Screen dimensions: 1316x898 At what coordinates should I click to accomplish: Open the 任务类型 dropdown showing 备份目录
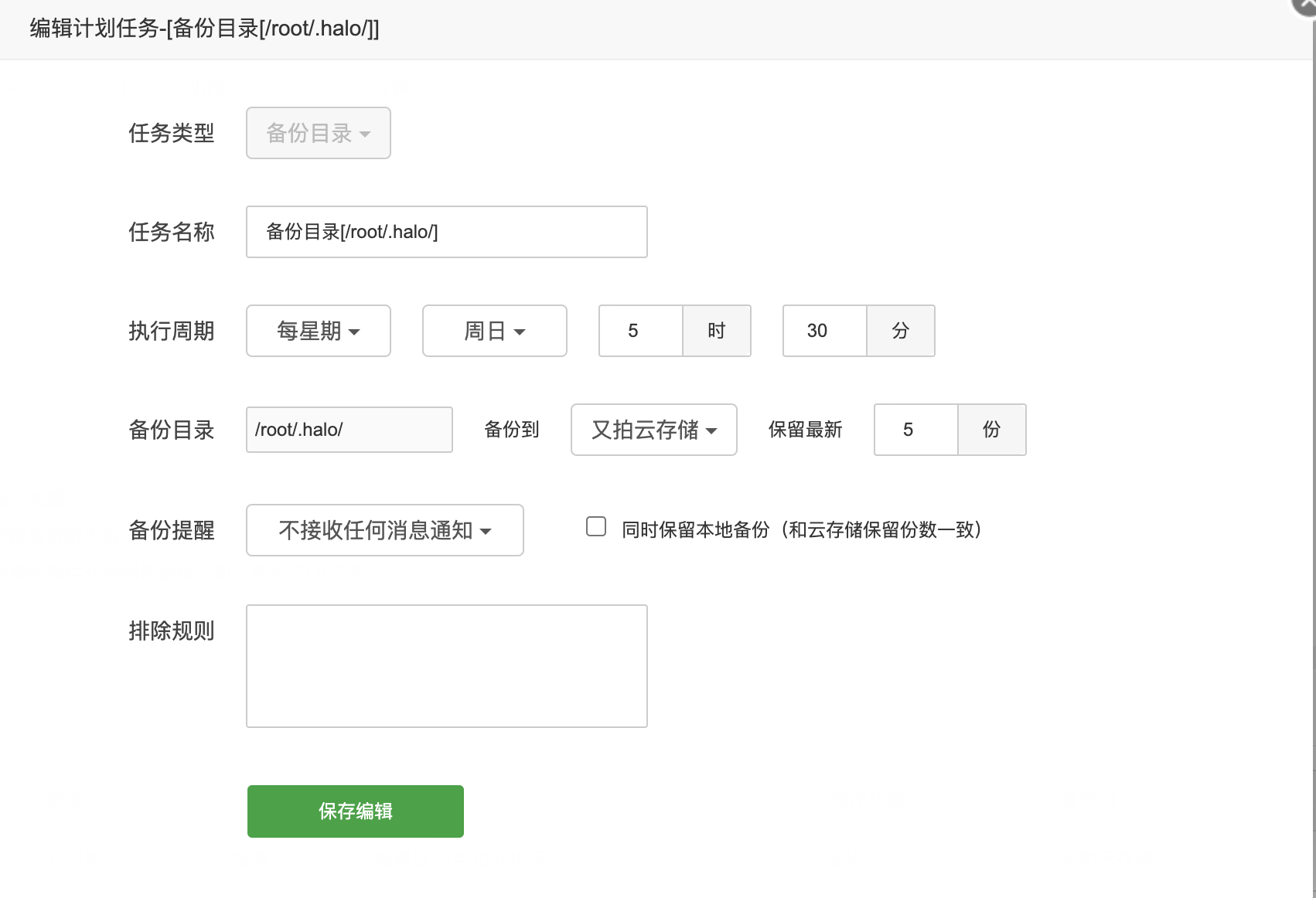[x=318, y=133]
